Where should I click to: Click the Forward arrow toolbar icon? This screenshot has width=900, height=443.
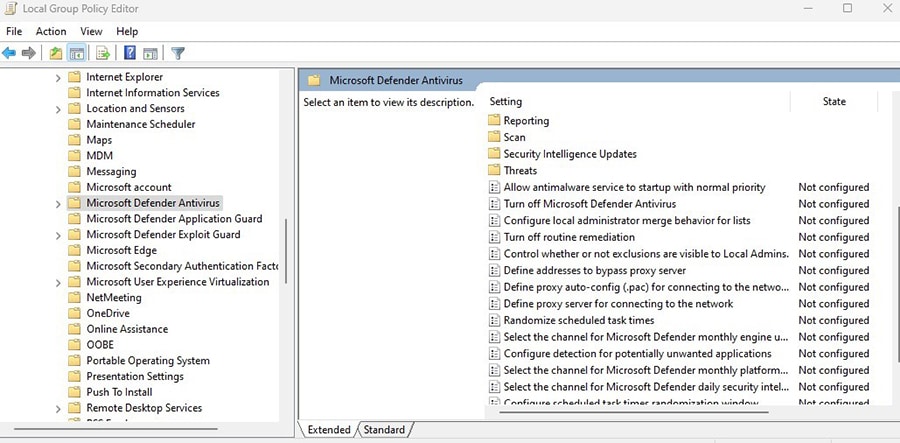[x=29, y=53]
